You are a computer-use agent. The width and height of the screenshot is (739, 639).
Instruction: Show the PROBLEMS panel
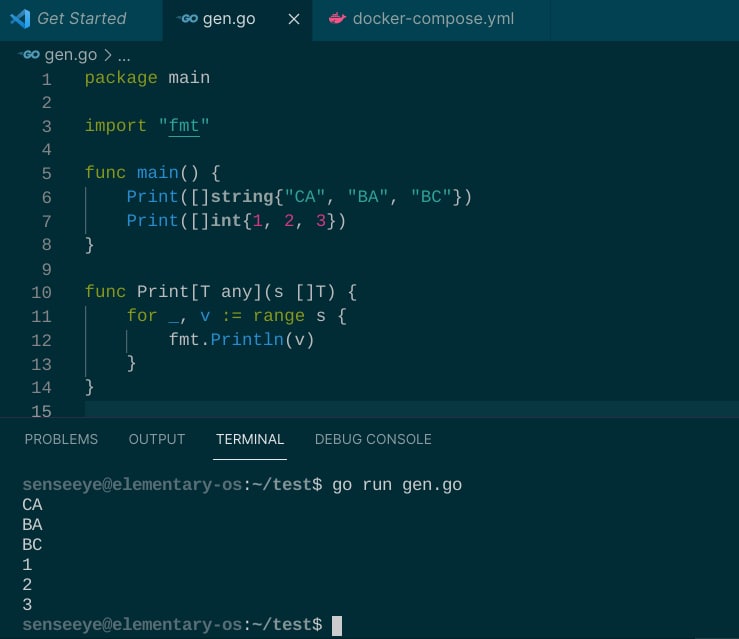click(x=61, y=439)
